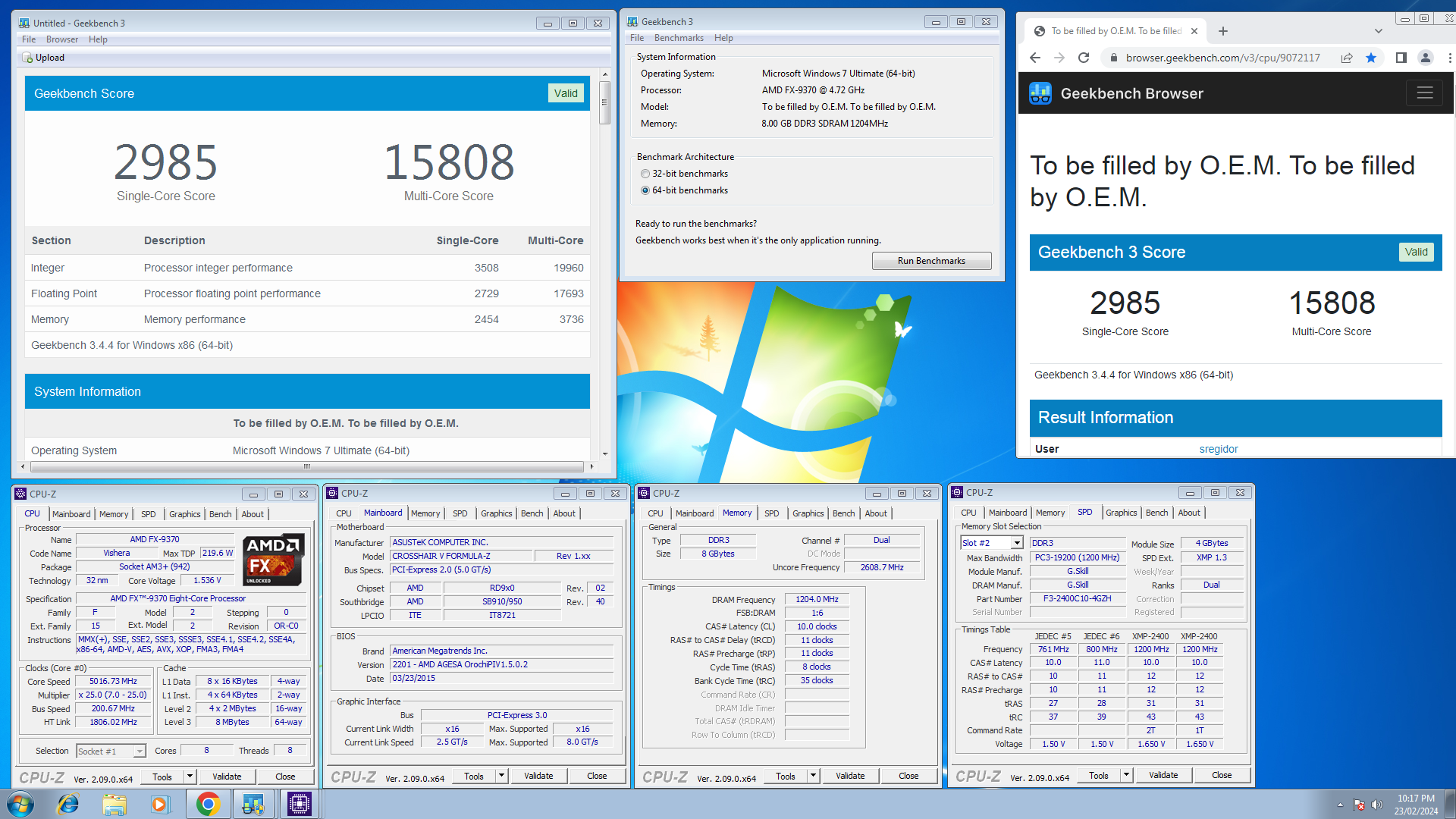Click the Chrome profile avatar icon

coord(1426,58)
